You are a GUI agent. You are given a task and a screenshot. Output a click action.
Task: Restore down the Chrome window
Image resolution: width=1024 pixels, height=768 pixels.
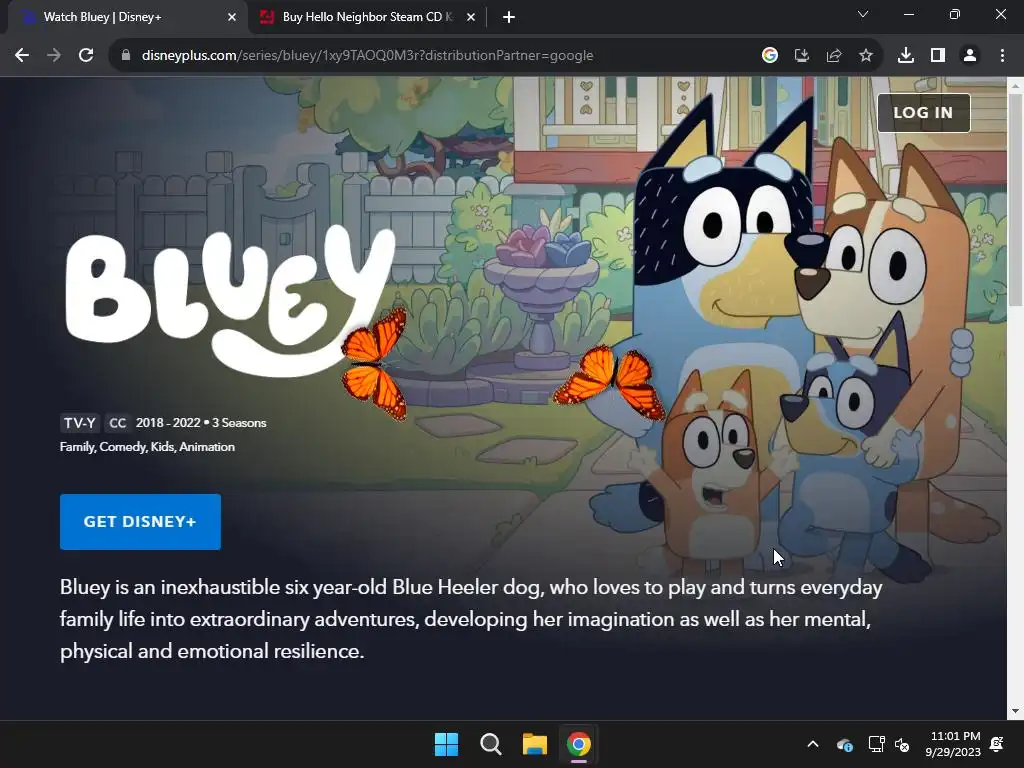(x=954, y=14)
